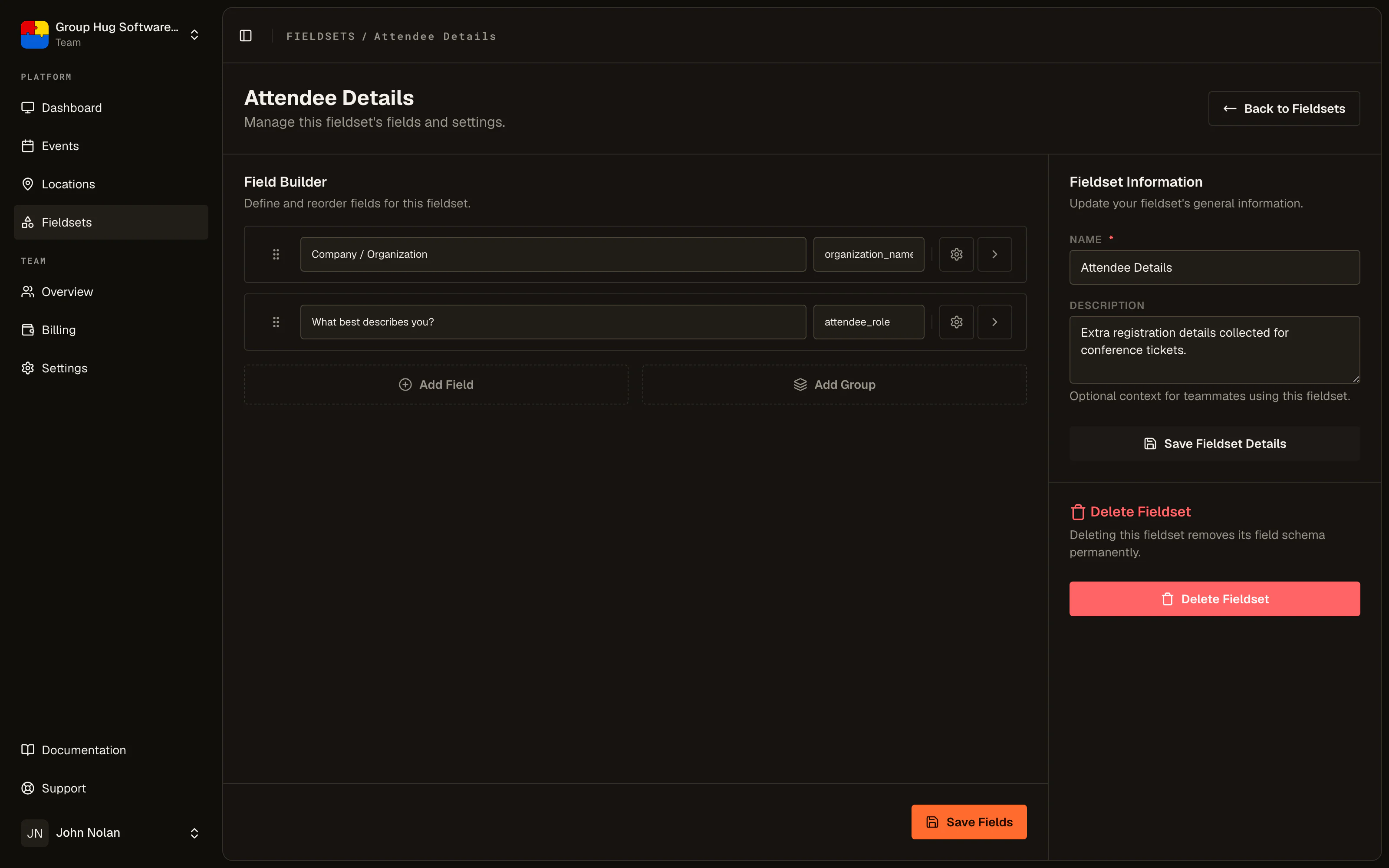Expand the John Nolan user menu chevrons
Viewport: 1389px width, 868px height.
[194, 833]
